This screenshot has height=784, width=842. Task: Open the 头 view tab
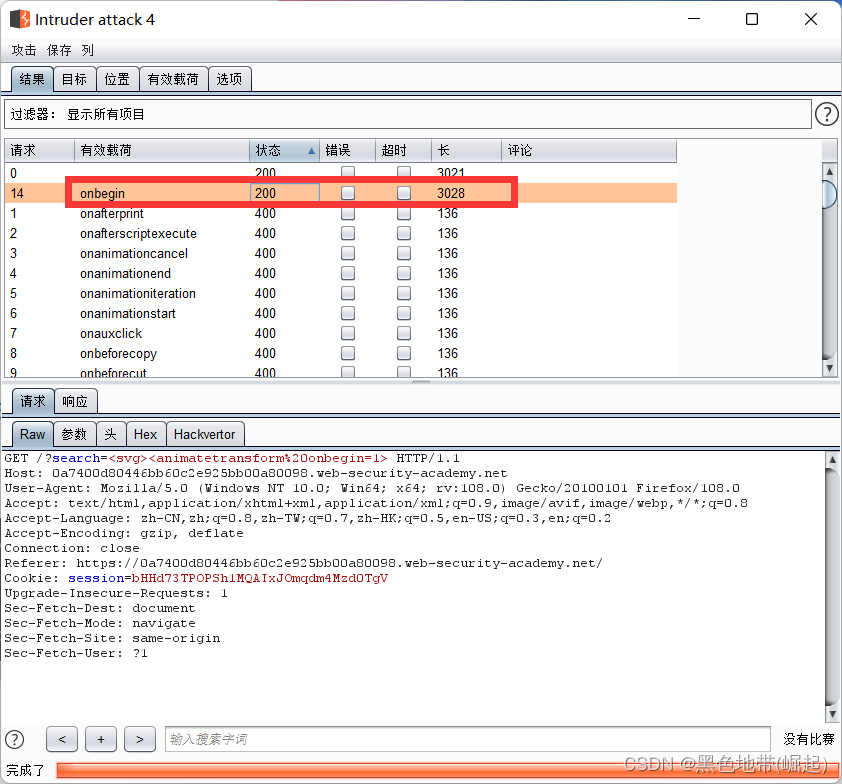[x=111, y=434]
